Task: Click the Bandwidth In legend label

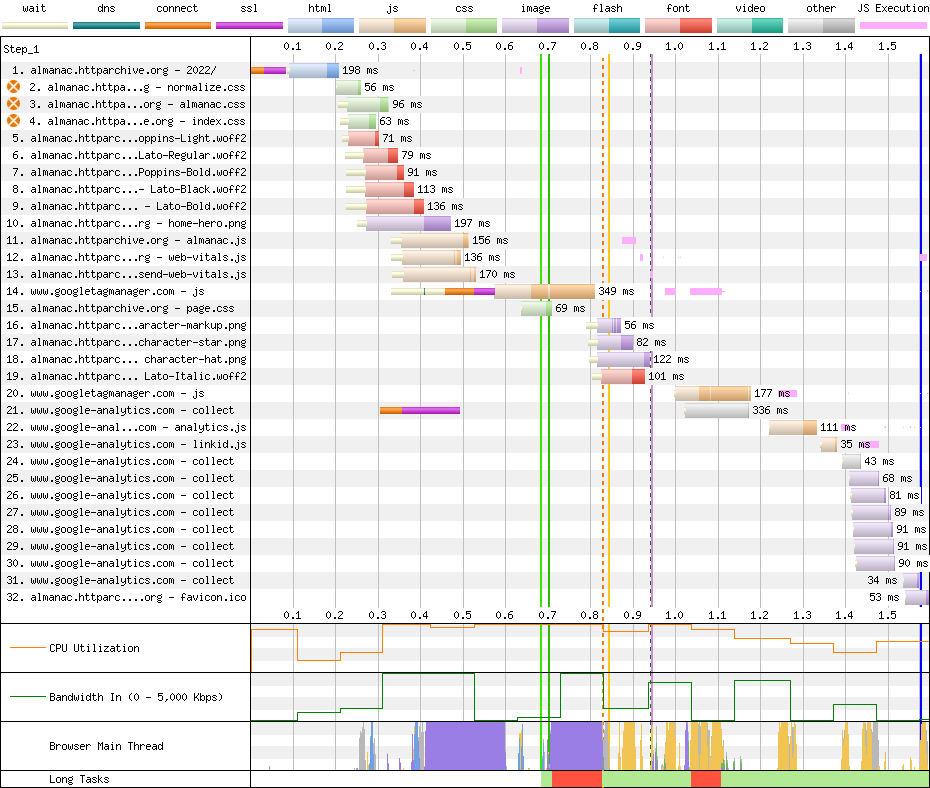Action: [x=135, y=697]
